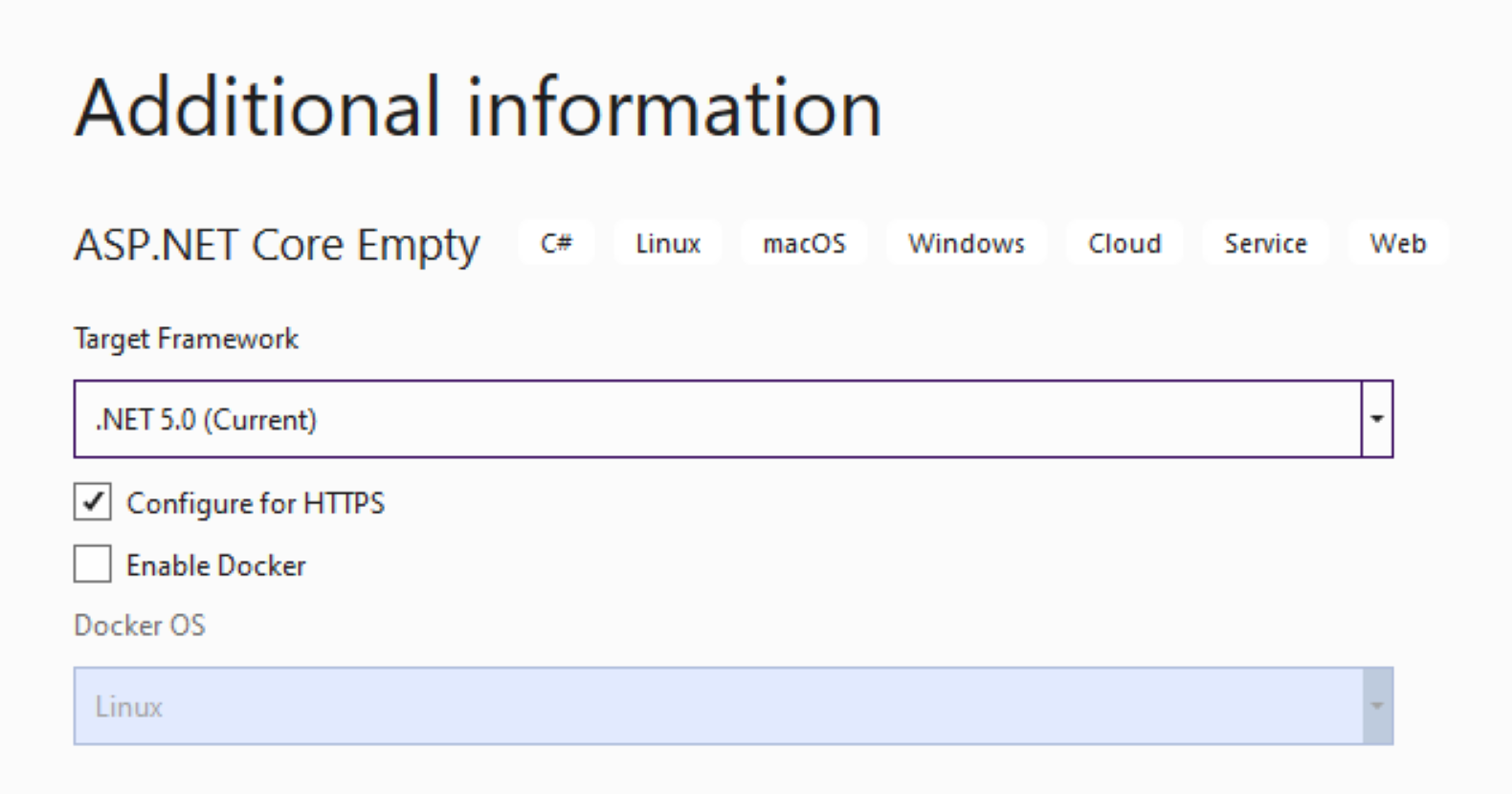This screenshot has width=1512, height=794.
Task: Click the C# tag
Action: (556, 243)
